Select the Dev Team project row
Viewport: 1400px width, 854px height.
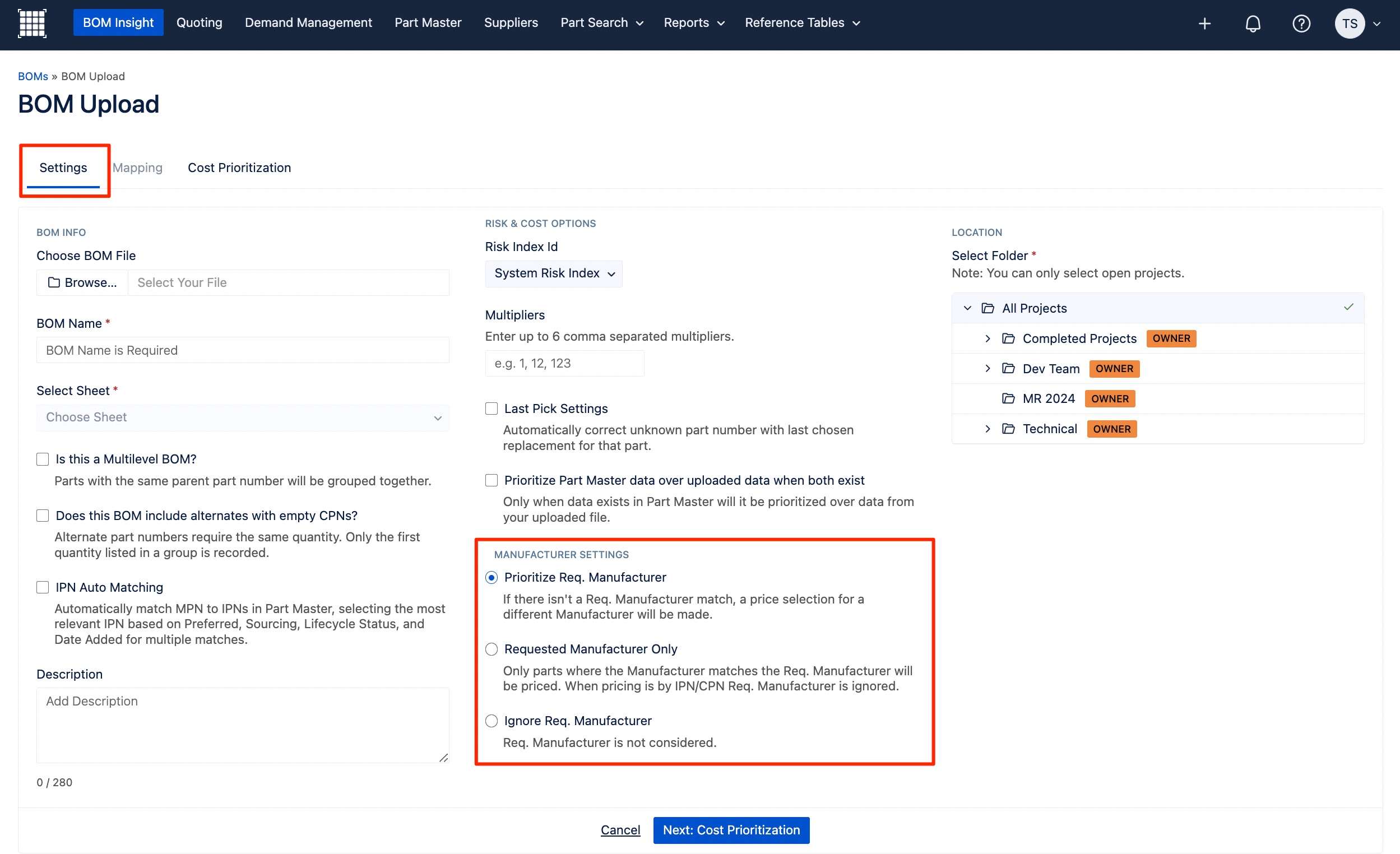point(1158,368)
